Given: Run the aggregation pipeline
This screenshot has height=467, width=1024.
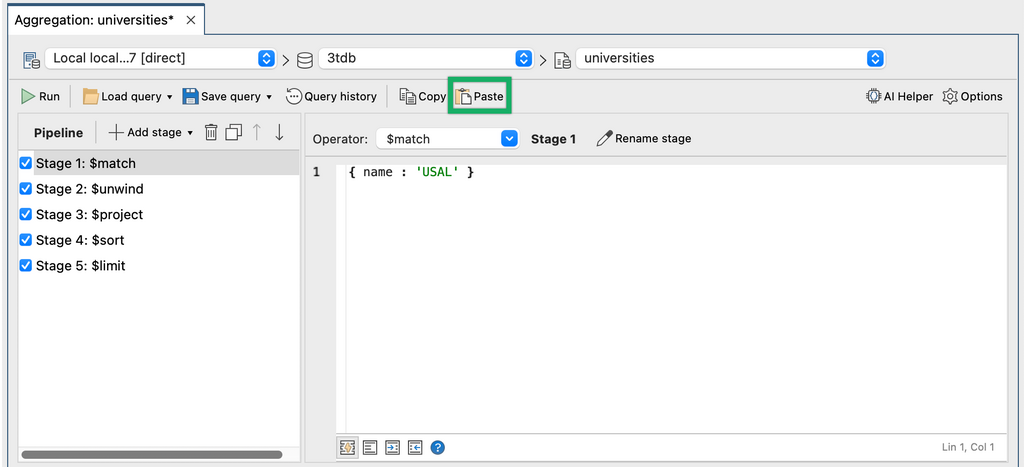Looking at the screenshot, I should 41,97.
